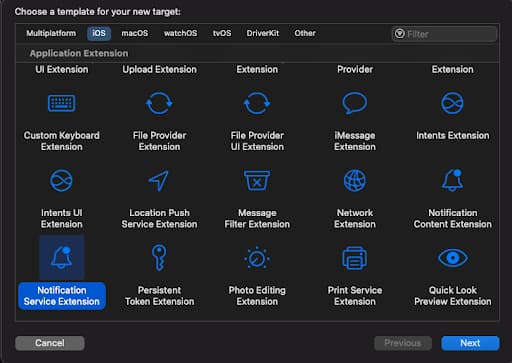Select the Custom Keyboard Extension icon

click(62, 103)
